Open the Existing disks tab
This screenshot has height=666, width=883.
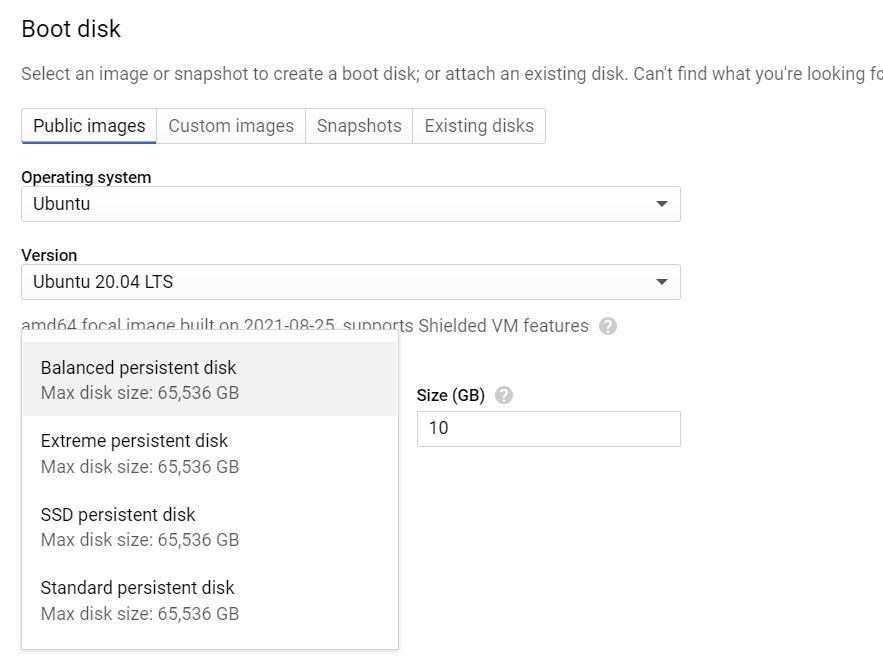pos(479,126)
